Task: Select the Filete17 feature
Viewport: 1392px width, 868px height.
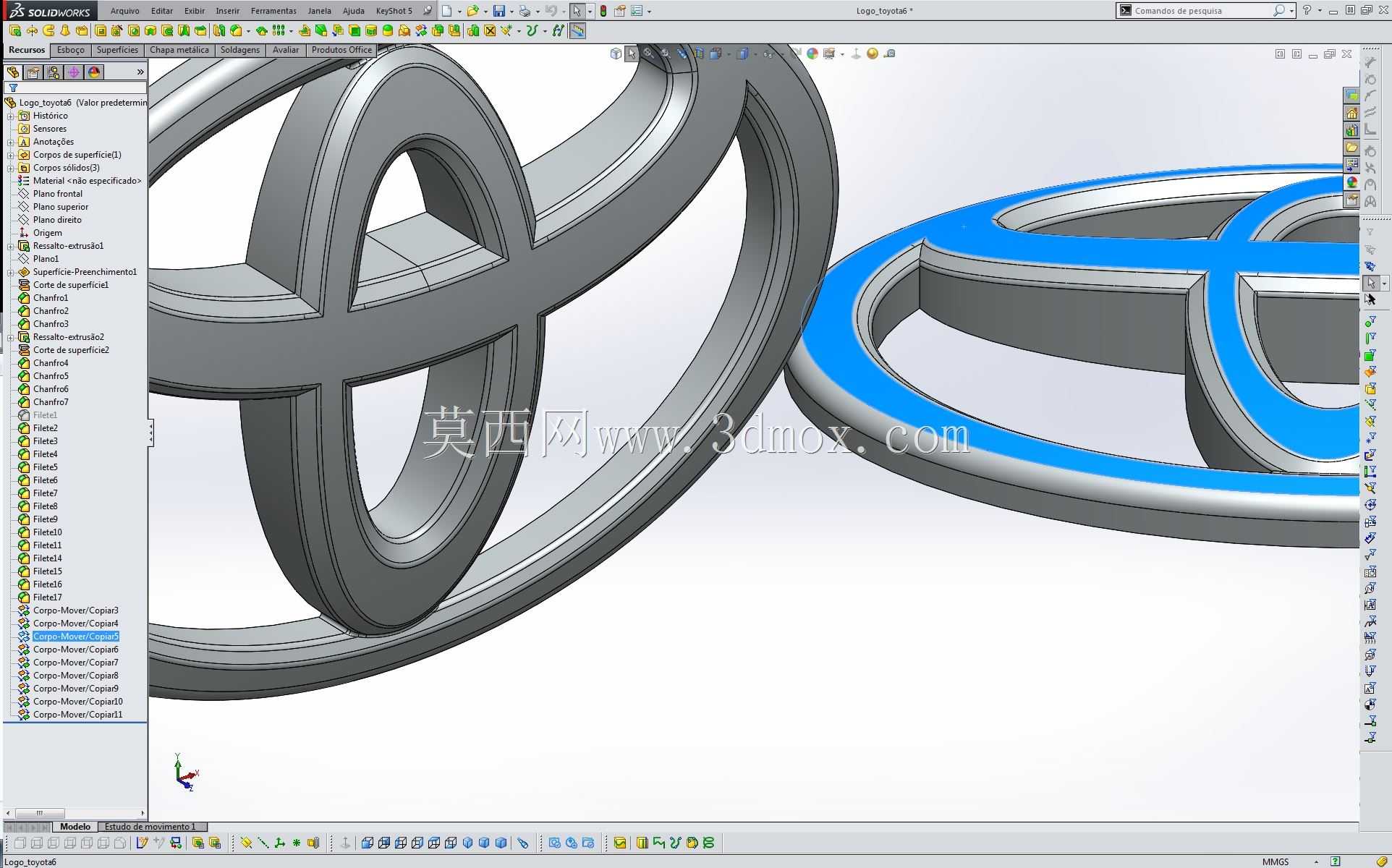Action: 47,597
